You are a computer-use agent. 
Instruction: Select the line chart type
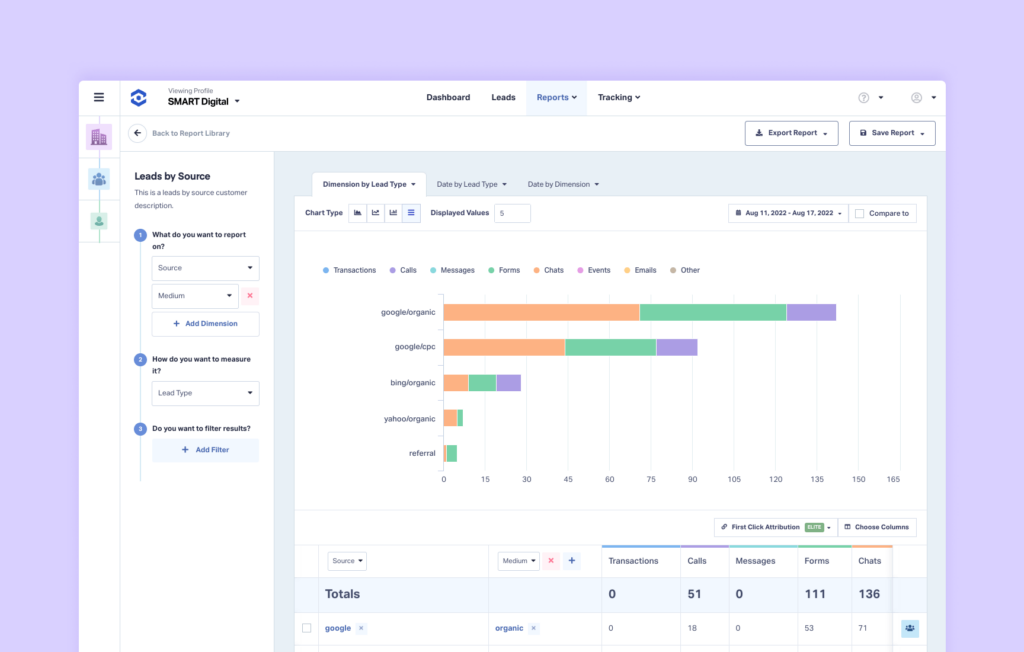374,212
